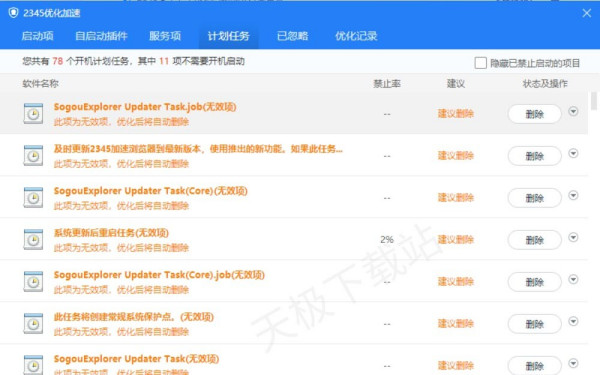Screen dimensions: 600x375
Task: Click 删除 for last SogouExplorer Updater Task(无效项)
Action: pyautogui.click(x=535, y=366)
